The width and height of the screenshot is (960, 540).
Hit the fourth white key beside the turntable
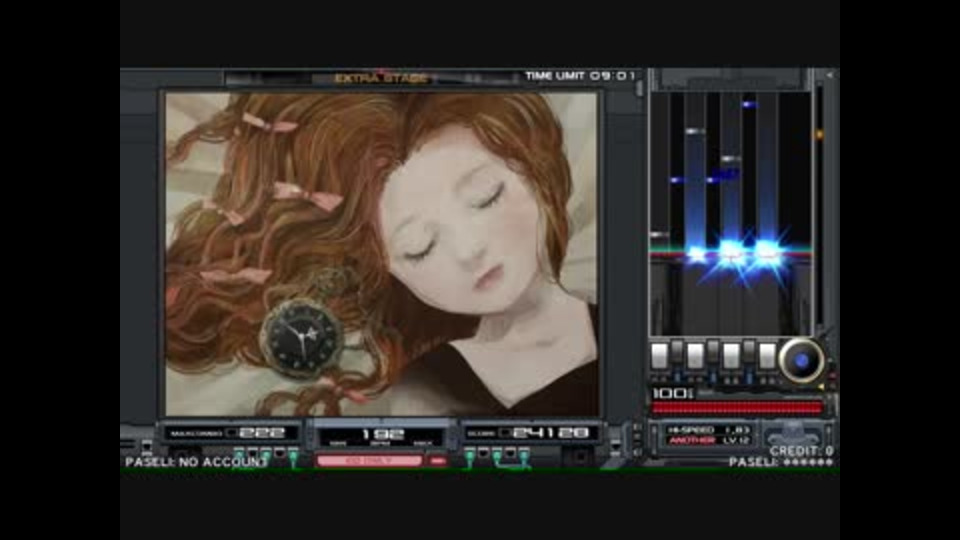click(767, 356)
